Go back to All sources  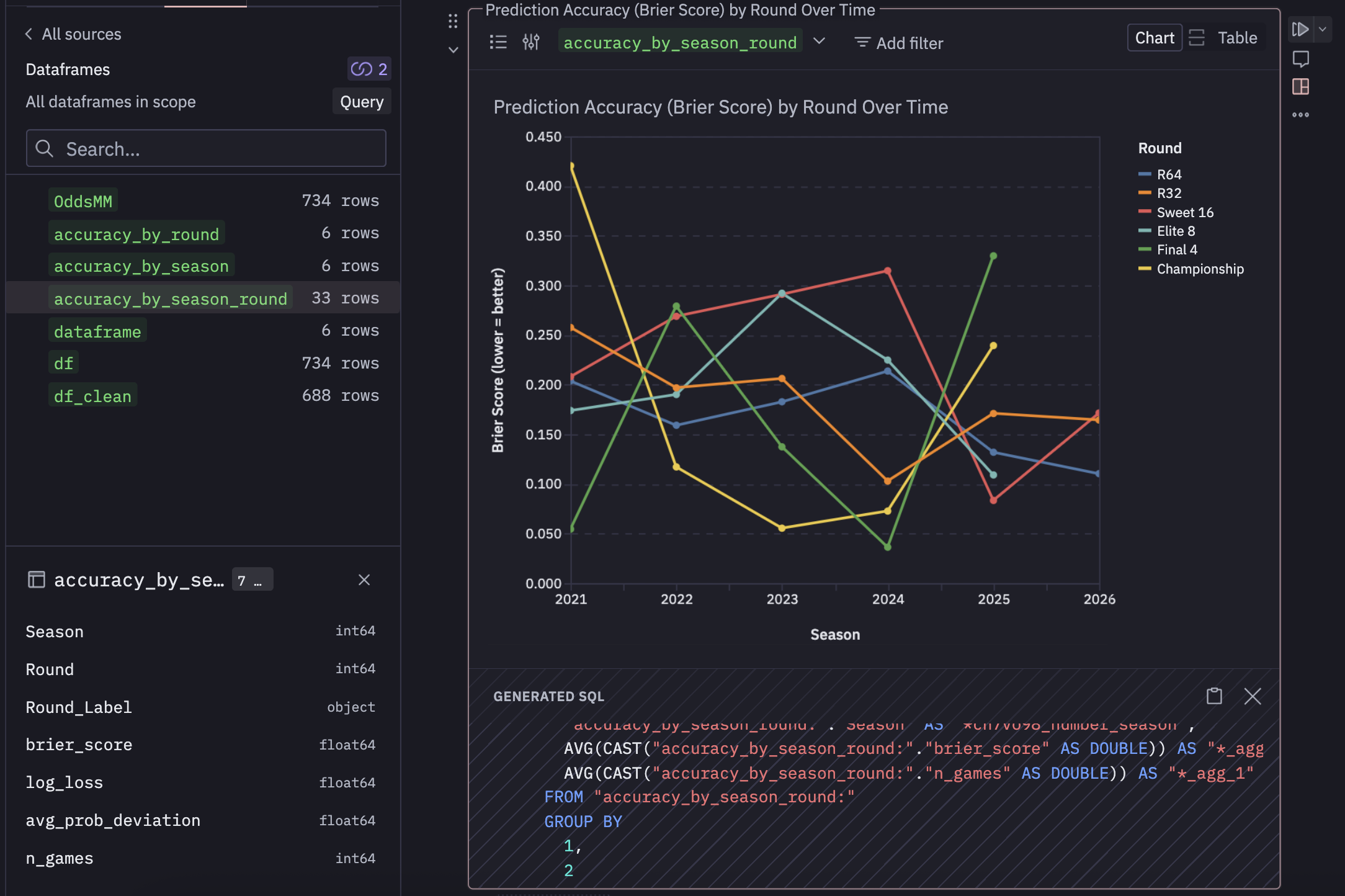[x=73, y=34]
